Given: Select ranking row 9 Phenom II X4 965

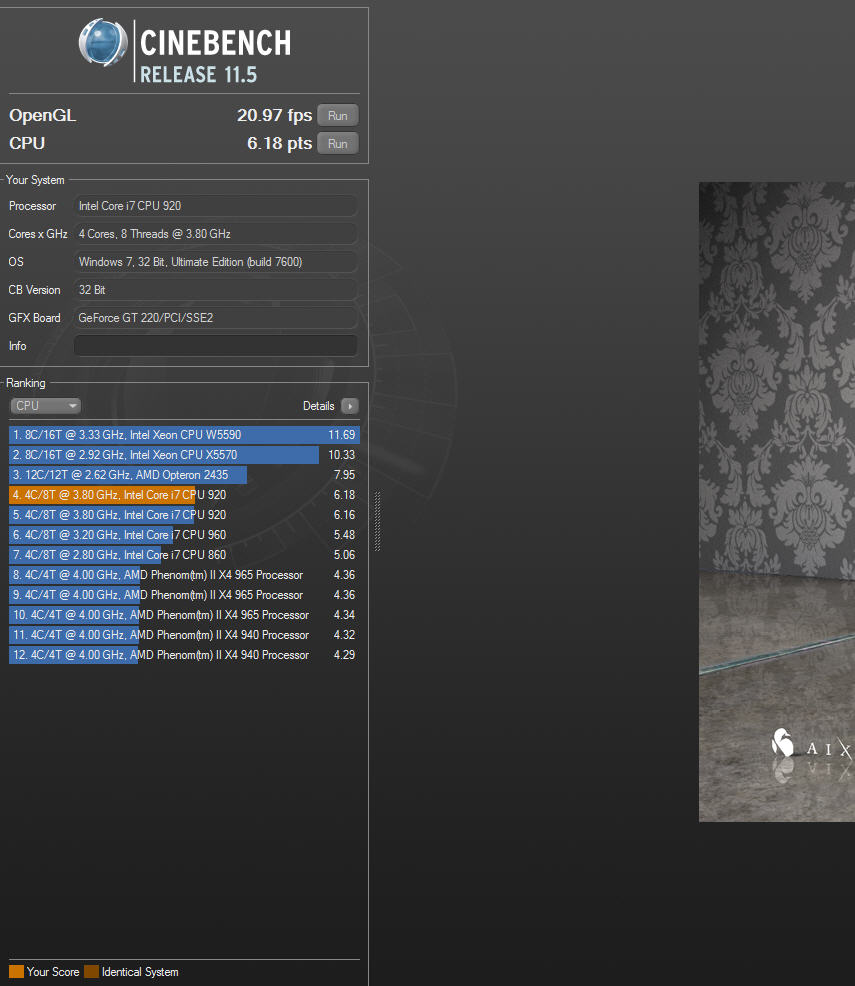Looking at the screenshot, I should 184,595.
